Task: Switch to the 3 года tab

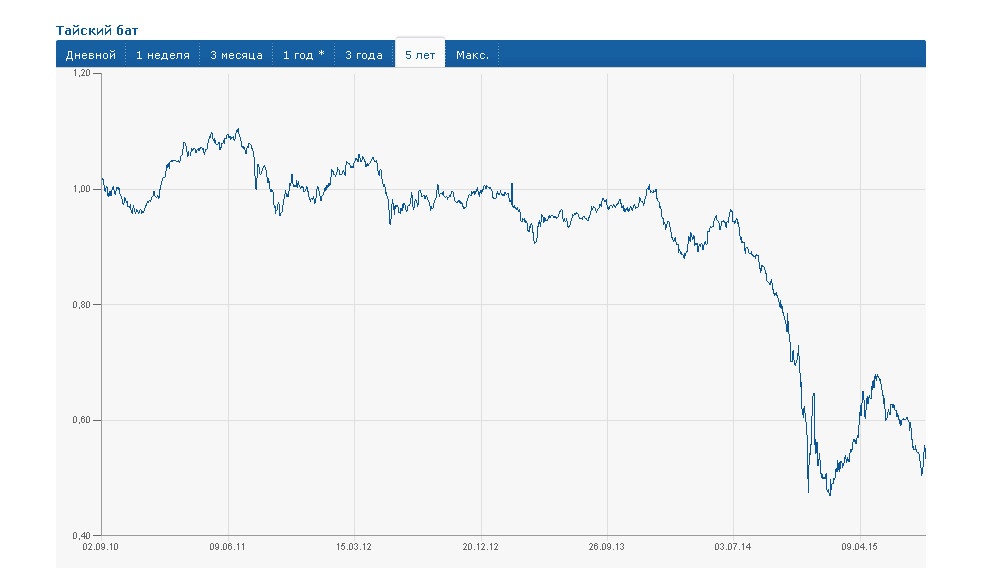Action: (x=364, y=55)
